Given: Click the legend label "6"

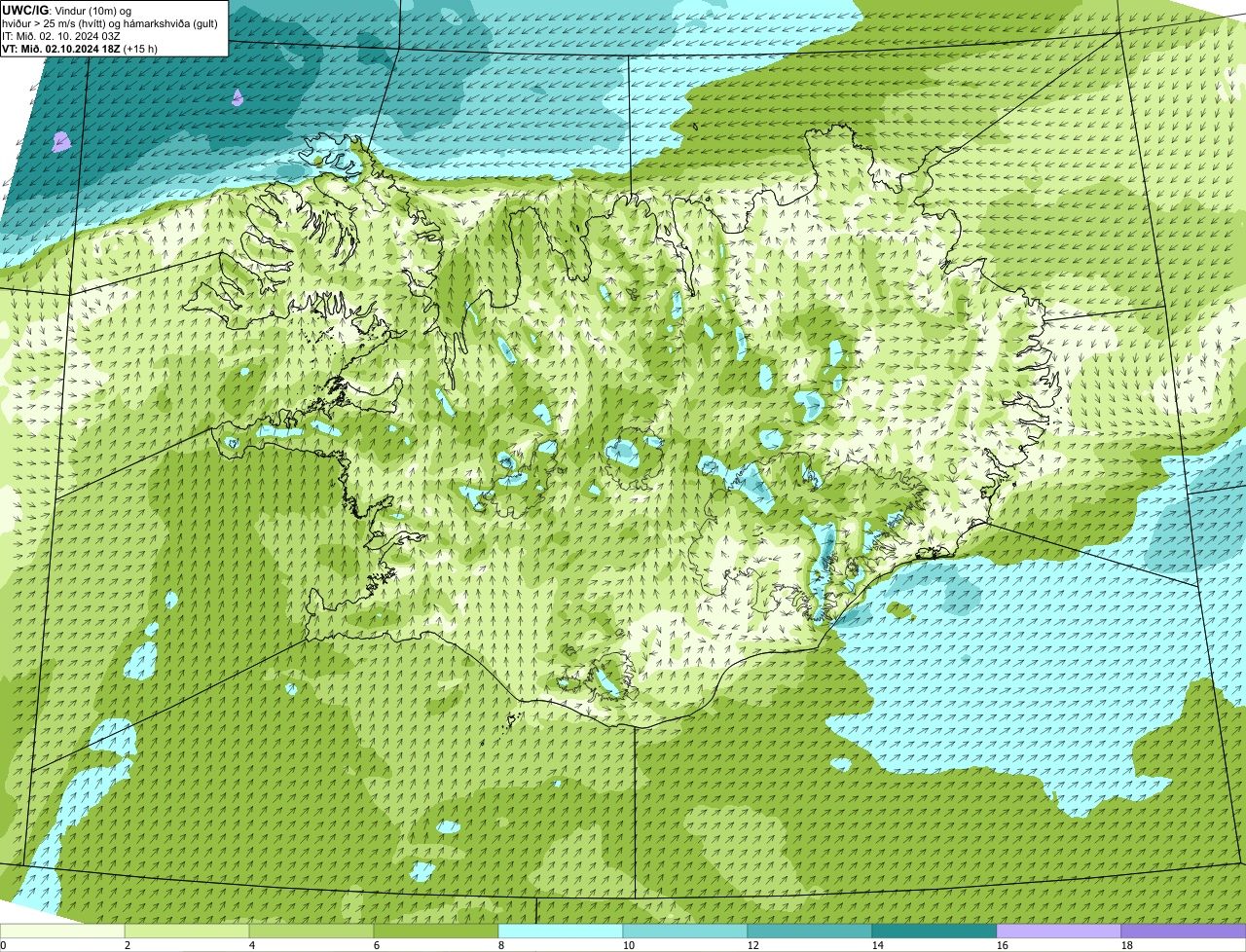Looking at the screenshot, I should (x=377, y=945).
